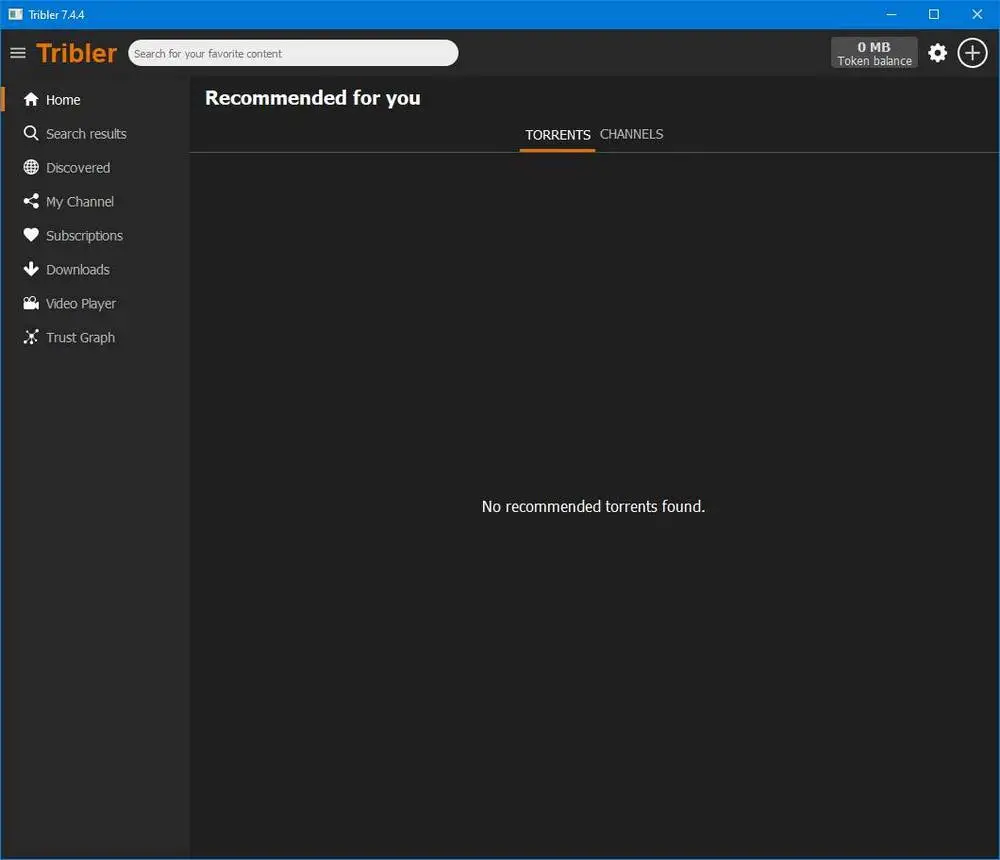This screenshot has width=1000, height=860.
Task: Click the heart icon beside Subscriptions
Action: click(31, 235)
